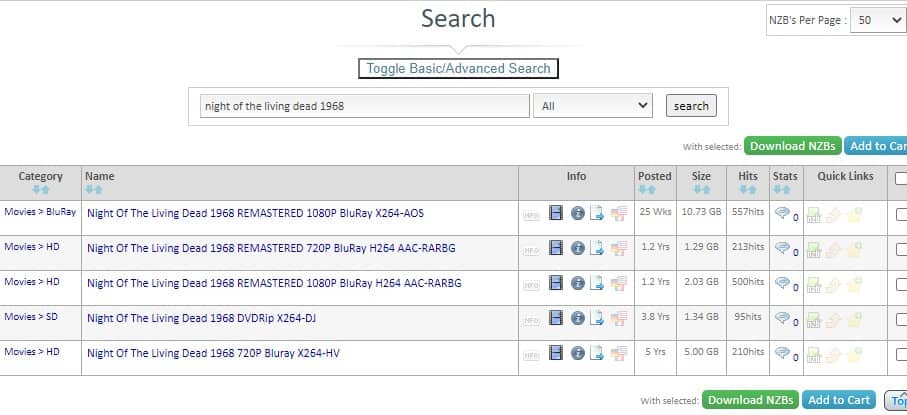Sort by Name using header arrows

click(x=94, y=189)
